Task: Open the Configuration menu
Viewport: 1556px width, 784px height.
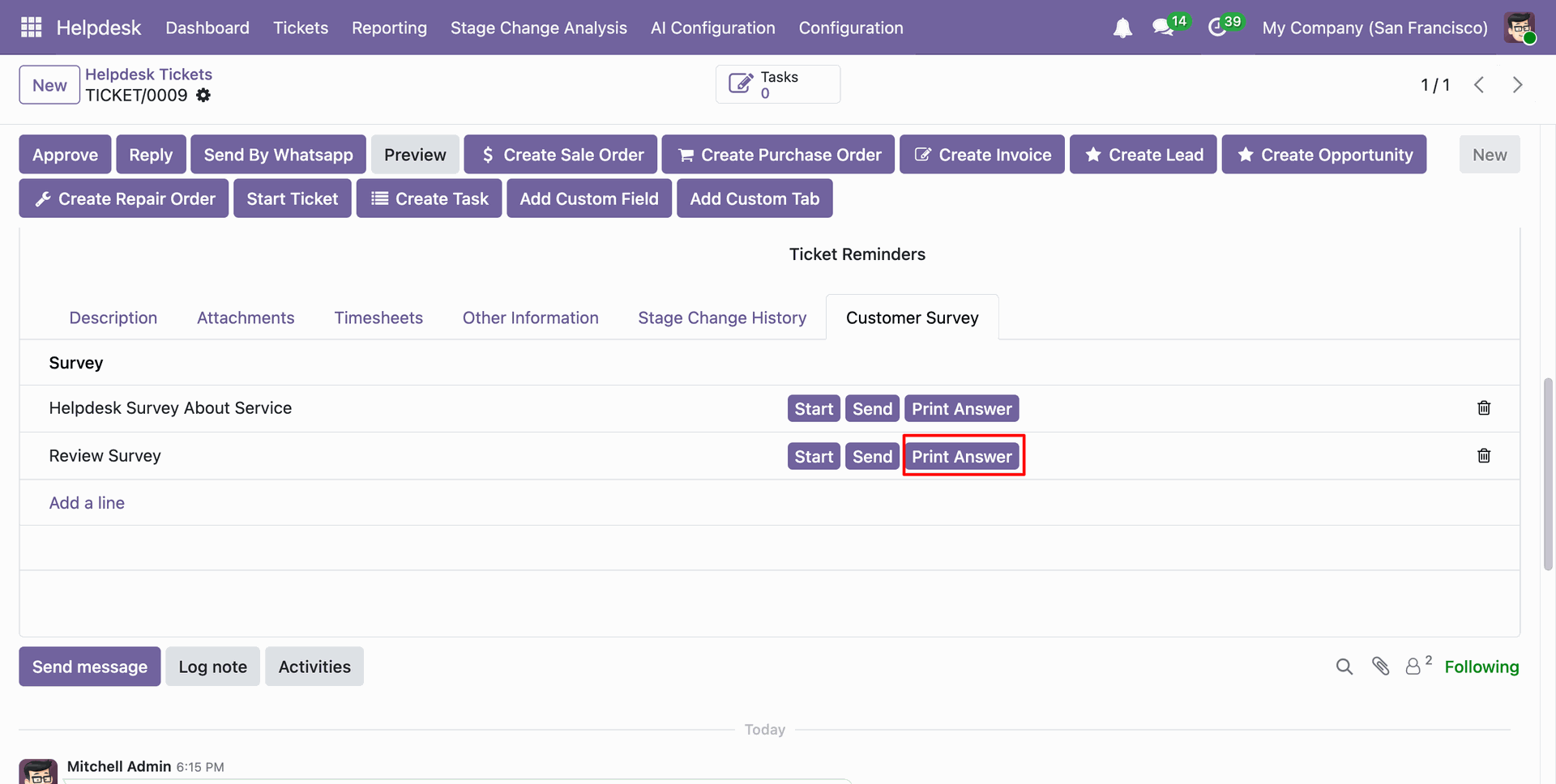Action: pyautogui.click(x=851, y=28)
